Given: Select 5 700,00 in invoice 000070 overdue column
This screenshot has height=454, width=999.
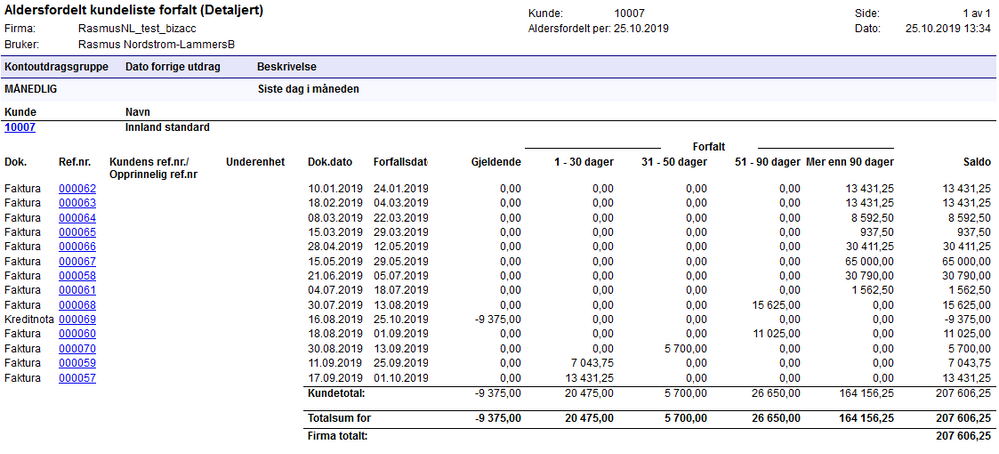Looking at the screenshot, I should pyautogui.click(x=687, y=348).
